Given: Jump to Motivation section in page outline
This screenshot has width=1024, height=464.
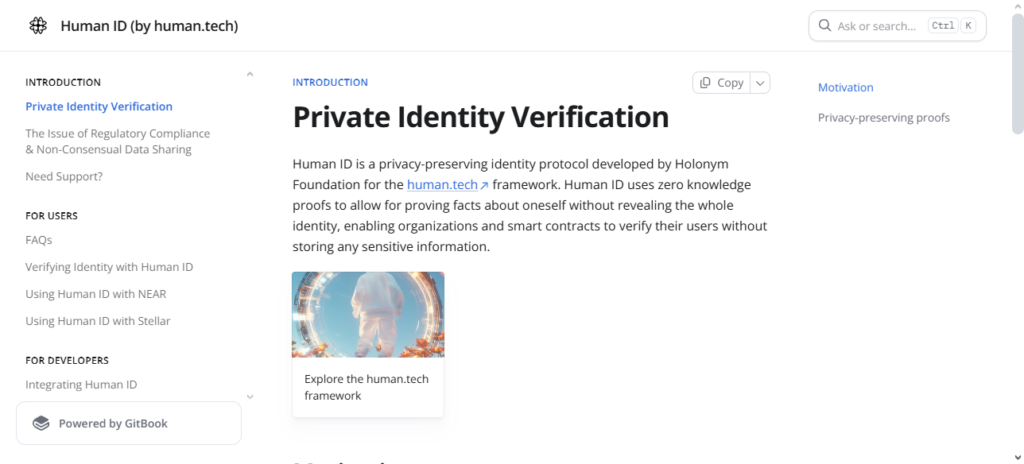Looking at the screenshot, I should [845, 88].
